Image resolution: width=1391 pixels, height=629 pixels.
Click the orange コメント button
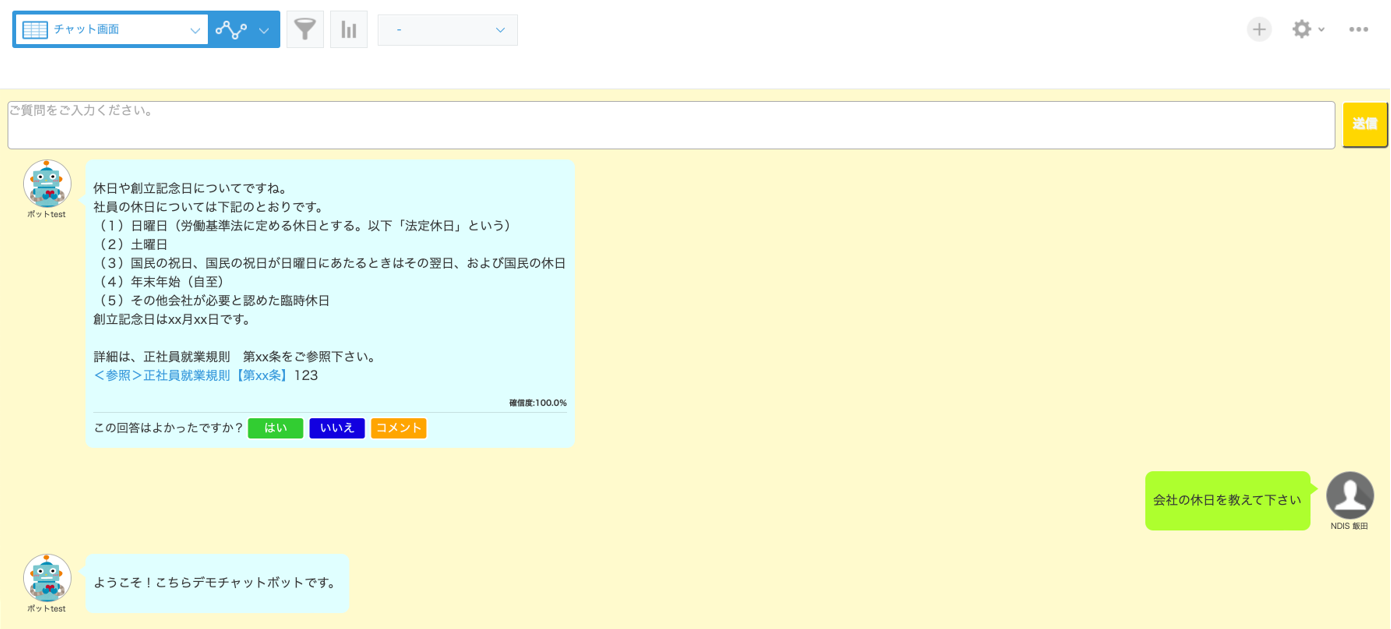point(398,428)
